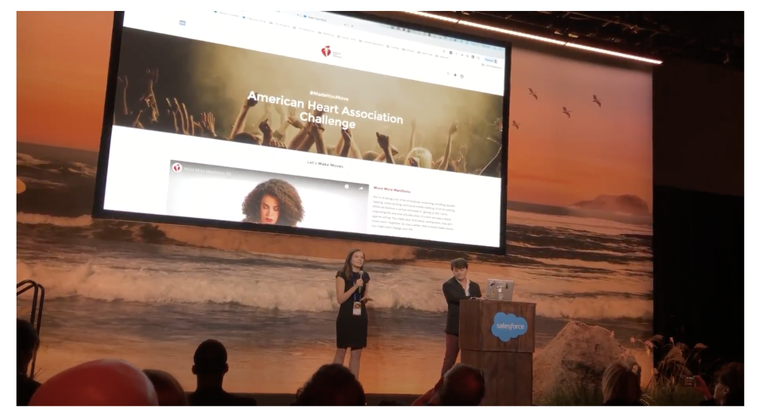The image size is (768, 414).
Task: Play the Move More Manifesto video thumbnail
Action: (268, 195)
